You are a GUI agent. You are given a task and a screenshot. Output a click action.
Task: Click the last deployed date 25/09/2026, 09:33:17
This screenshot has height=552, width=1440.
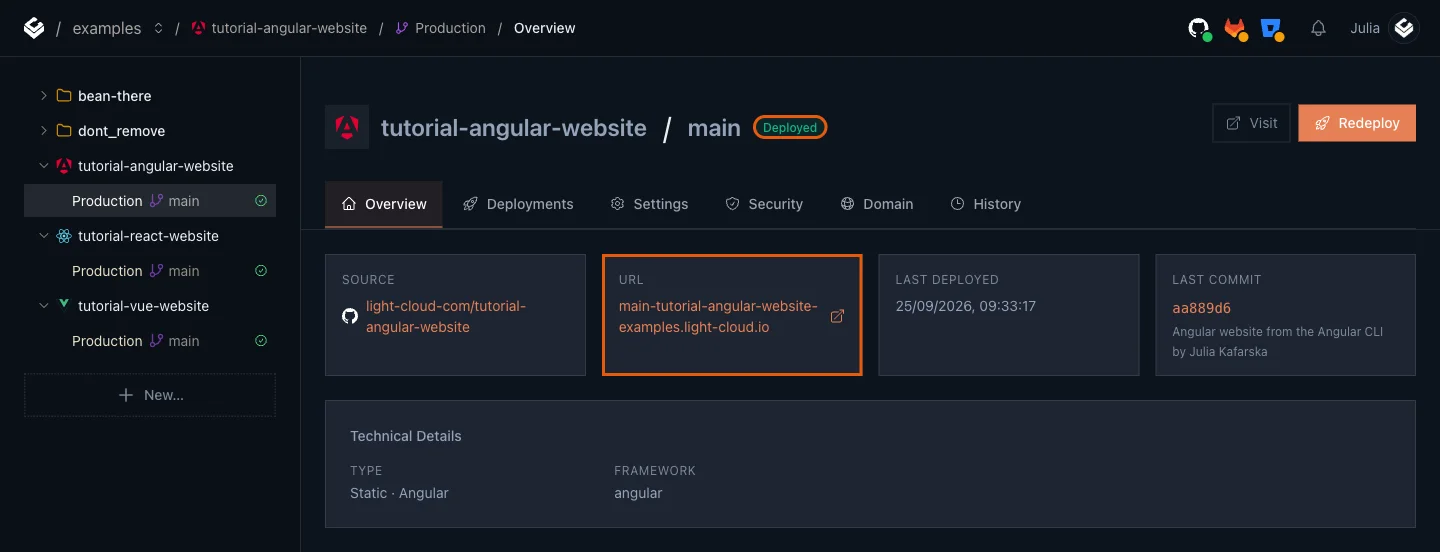pos(965,307)
